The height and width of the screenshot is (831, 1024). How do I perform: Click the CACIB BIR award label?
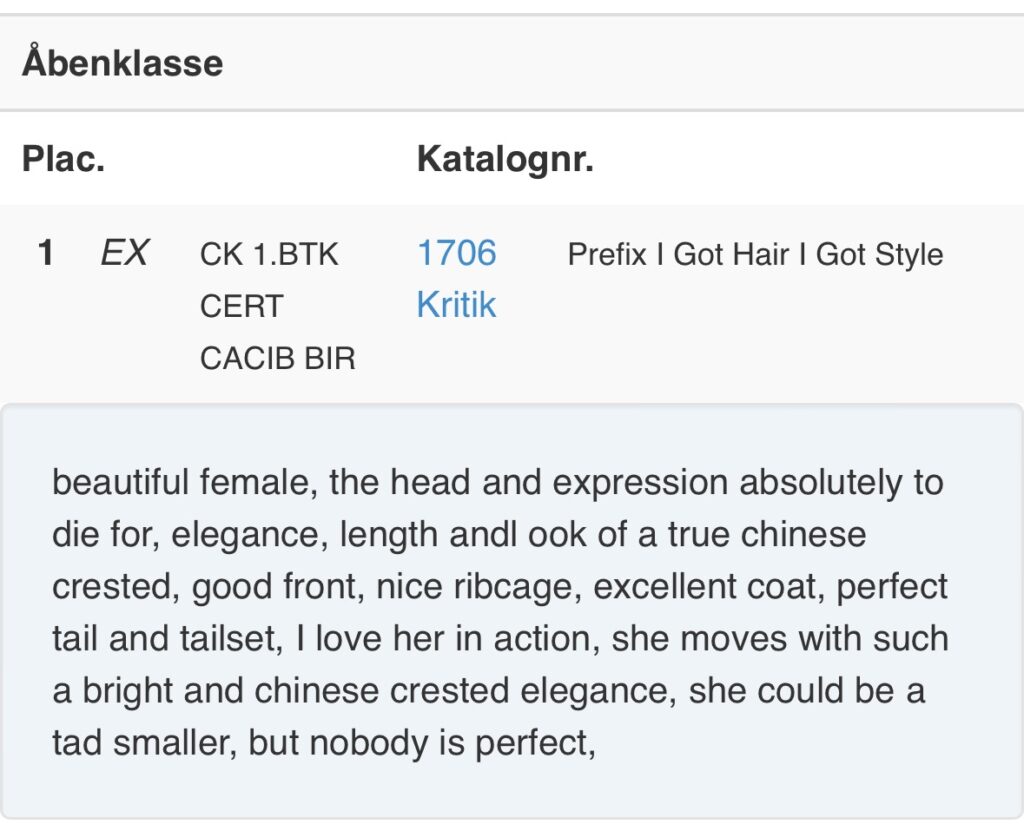pyautogui.click(x=278, y=358)
